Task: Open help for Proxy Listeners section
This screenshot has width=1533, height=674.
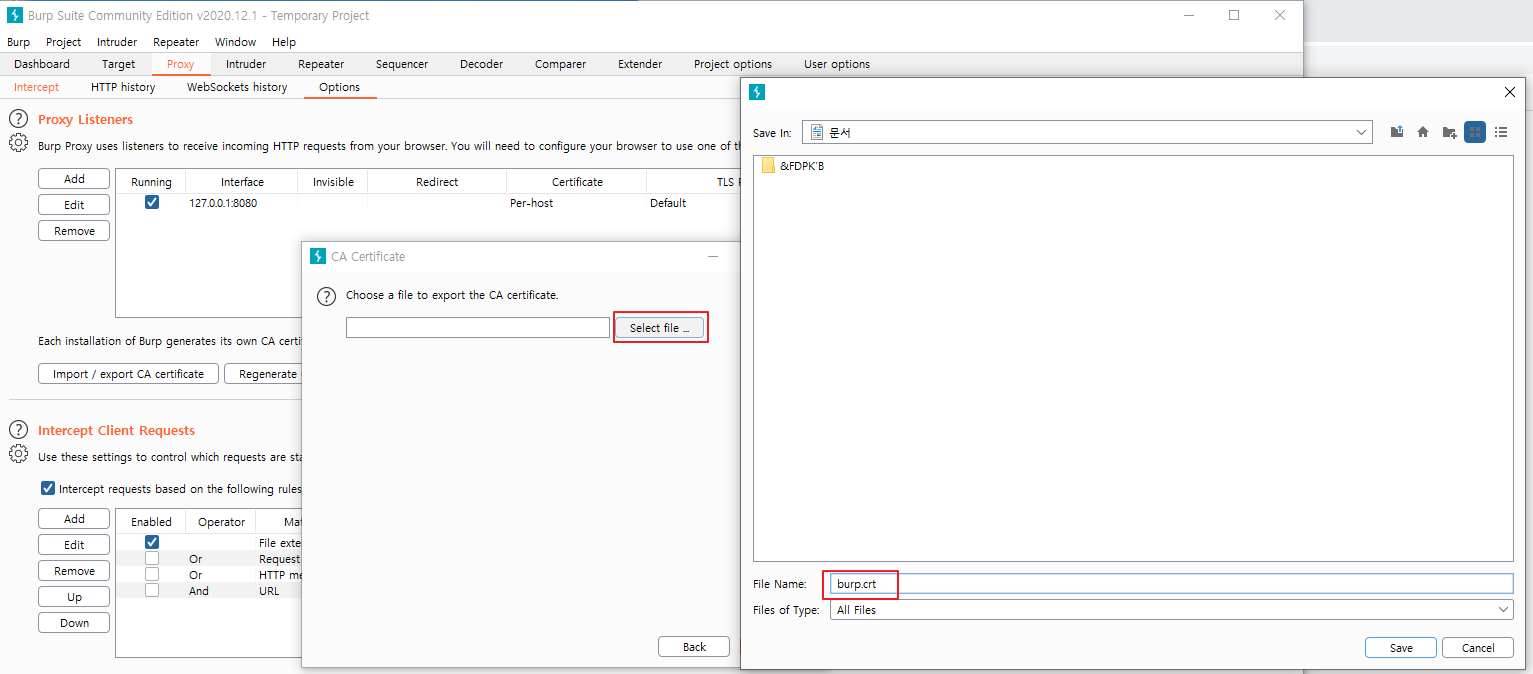Action: pyautogui.click(x=18, y=119)
